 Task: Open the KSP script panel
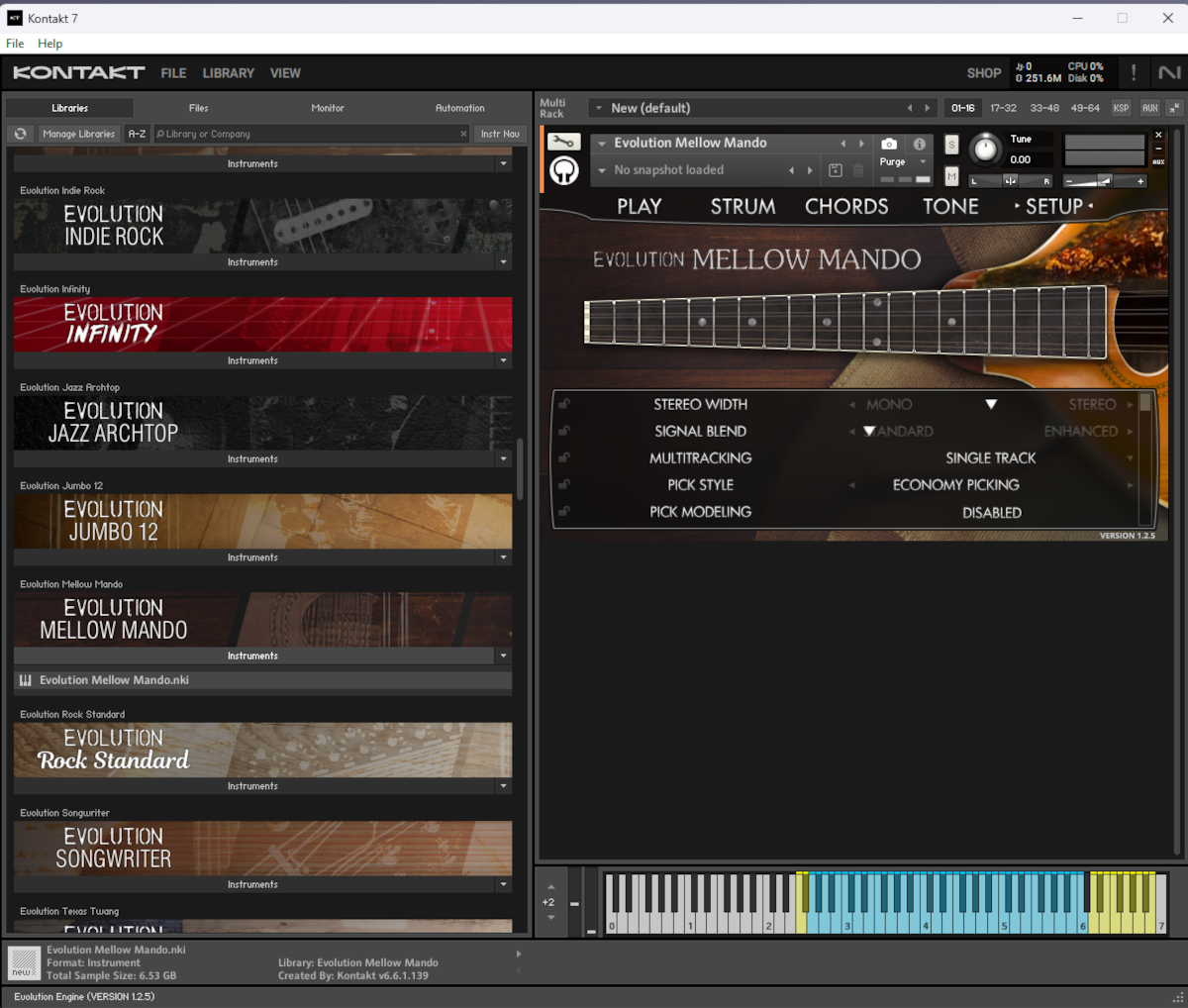coord(1121,108)
